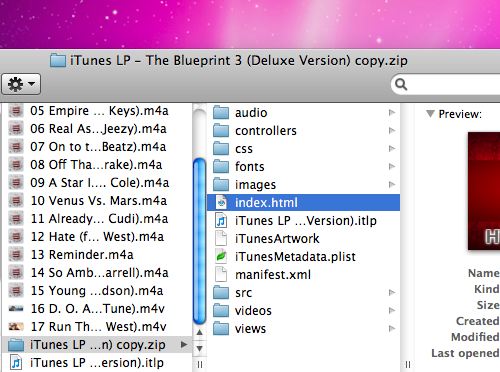The image size is (500, 372).
Task: Select iTunes LP ...n) copy.zip folder
Action: (97, 345)
